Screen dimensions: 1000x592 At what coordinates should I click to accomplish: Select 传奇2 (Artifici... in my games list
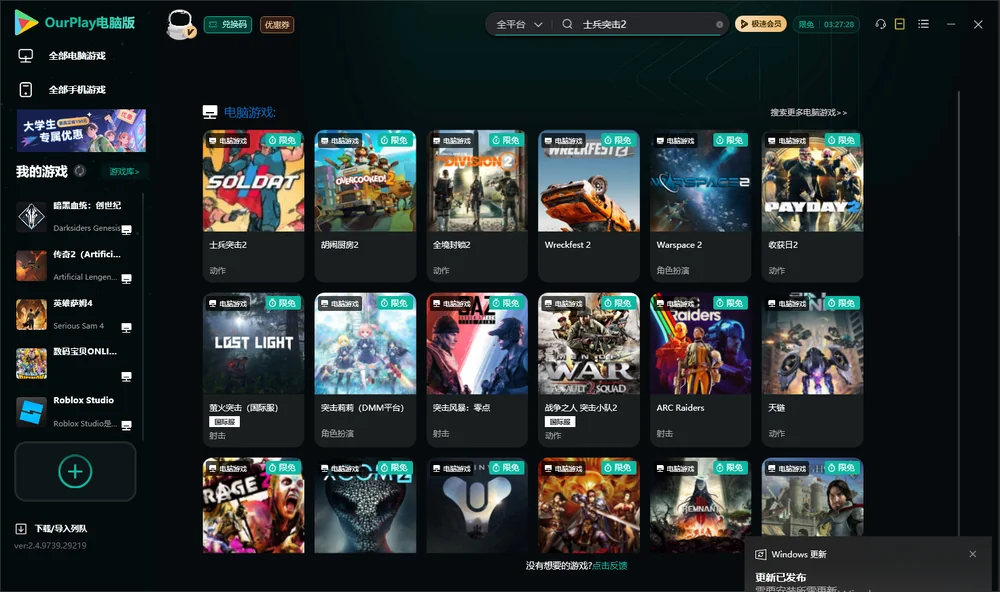click(77, 265)
